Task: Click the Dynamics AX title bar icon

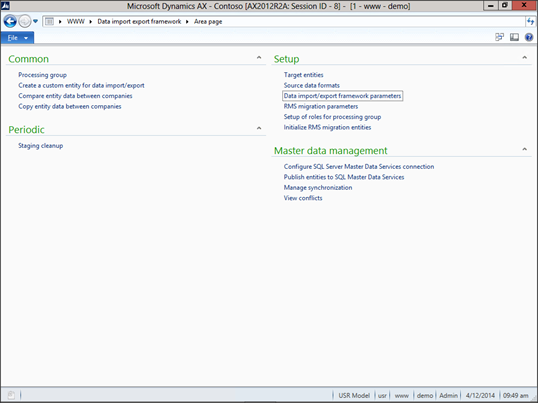Action: (x=5, y=5)
